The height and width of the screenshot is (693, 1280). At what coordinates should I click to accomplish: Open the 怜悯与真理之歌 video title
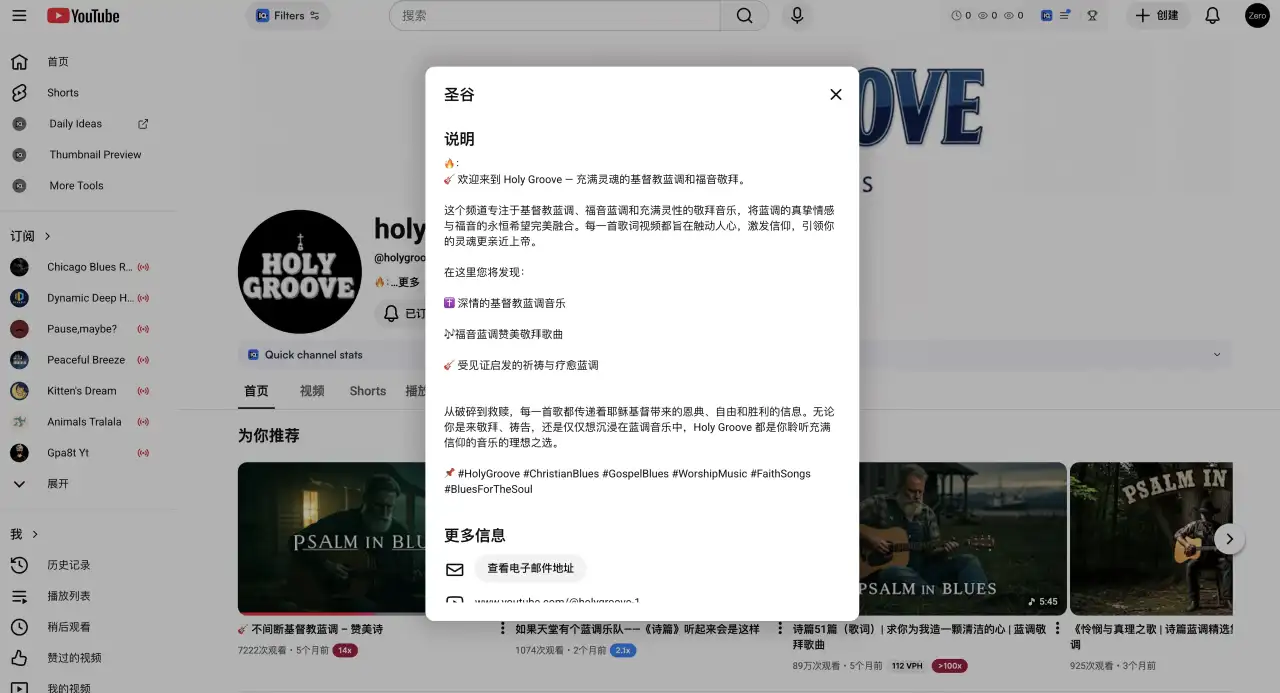click(1151, 637)
